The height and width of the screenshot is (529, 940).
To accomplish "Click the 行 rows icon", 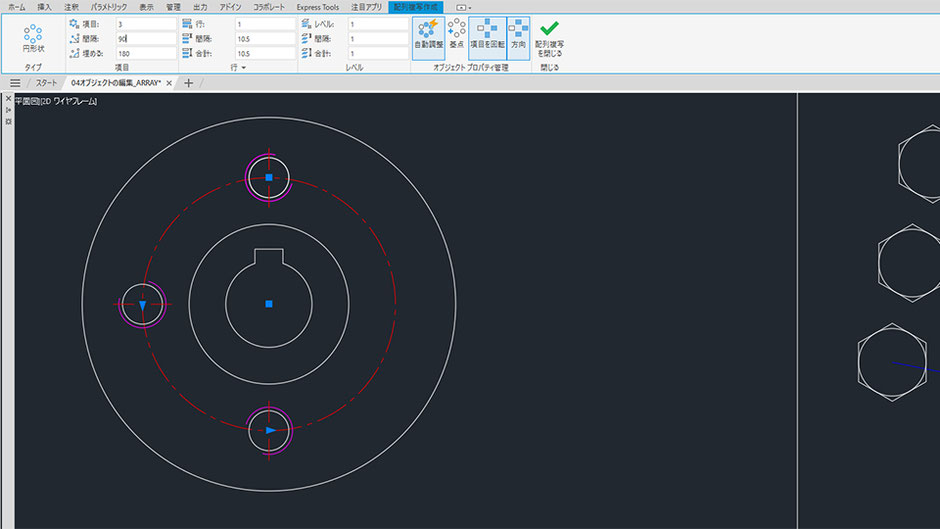I will tap(187, 24).
